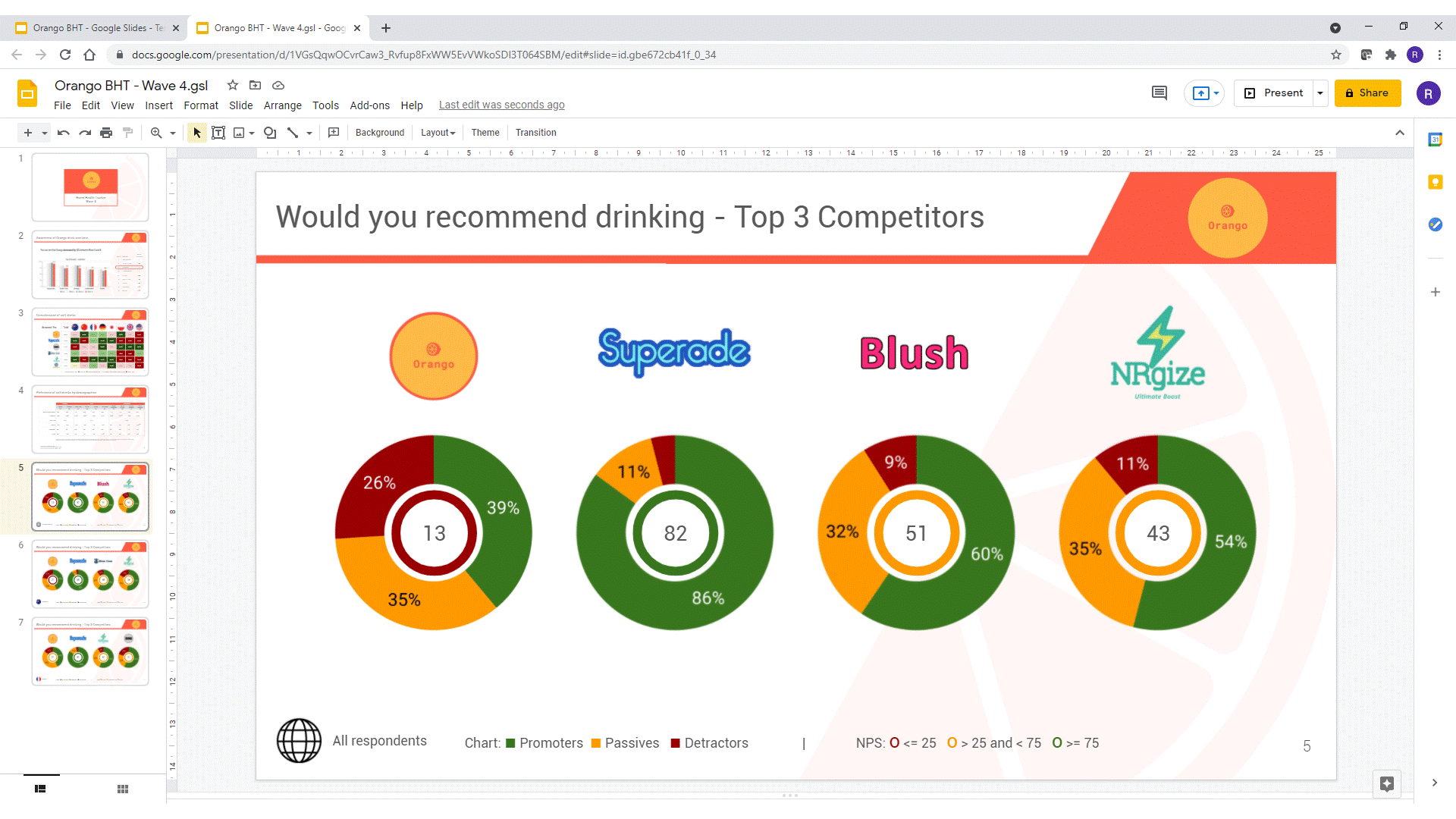The height and width of the screenshot is (819, 1456).
Task: Open the line type dropdown arrow
Action: click(x=309, y=133)
